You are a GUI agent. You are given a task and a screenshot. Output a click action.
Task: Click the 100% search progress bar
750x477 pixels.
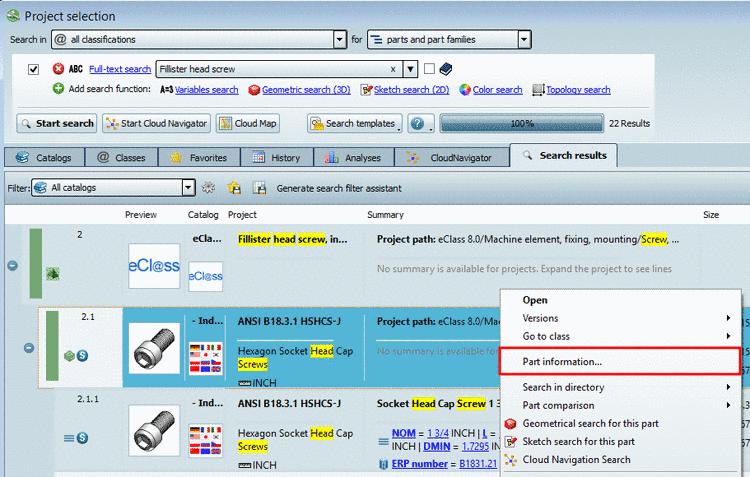[522, 123]
